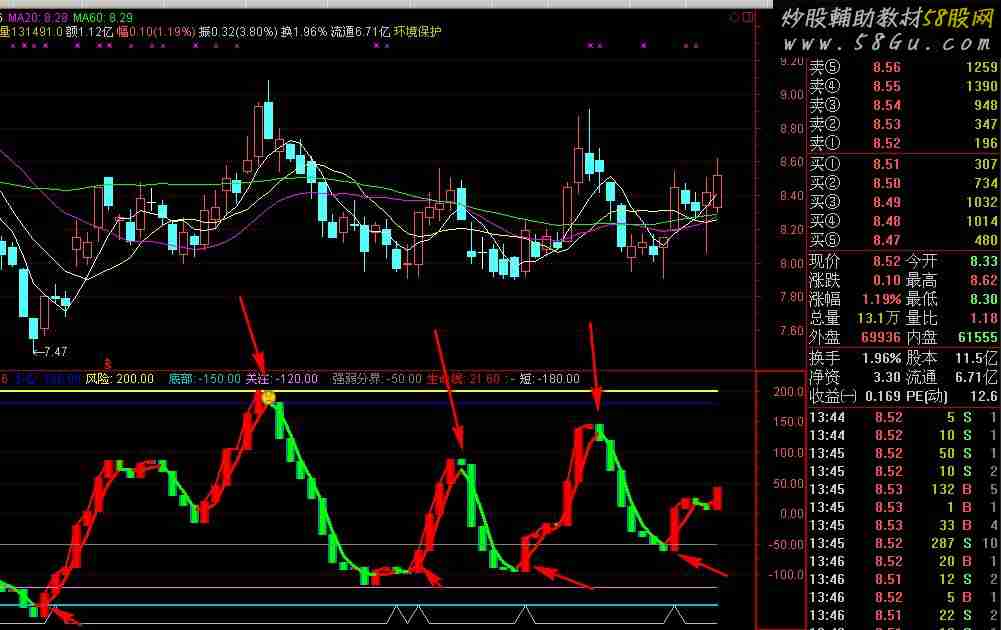This screenshot has height=630, width=1001.
Task: Click the 强弱分界: -50.00 indicator label
Action: tap(376, 379)
